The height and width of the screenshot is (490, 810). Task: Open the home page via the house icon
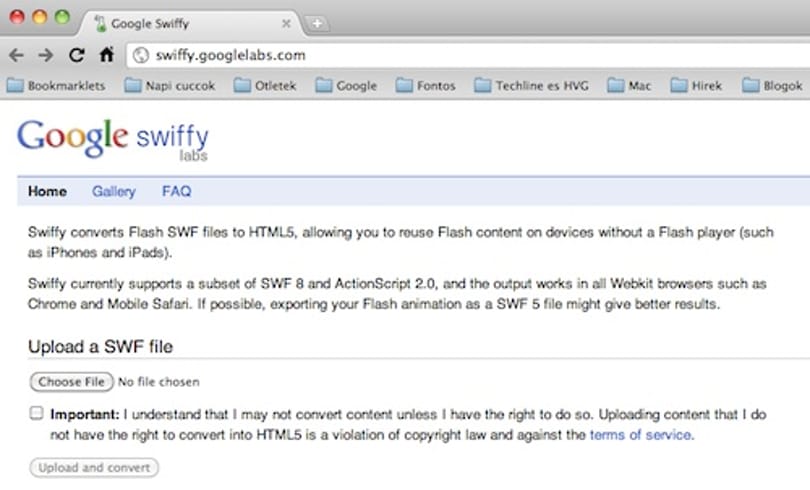tap(106, 54)
